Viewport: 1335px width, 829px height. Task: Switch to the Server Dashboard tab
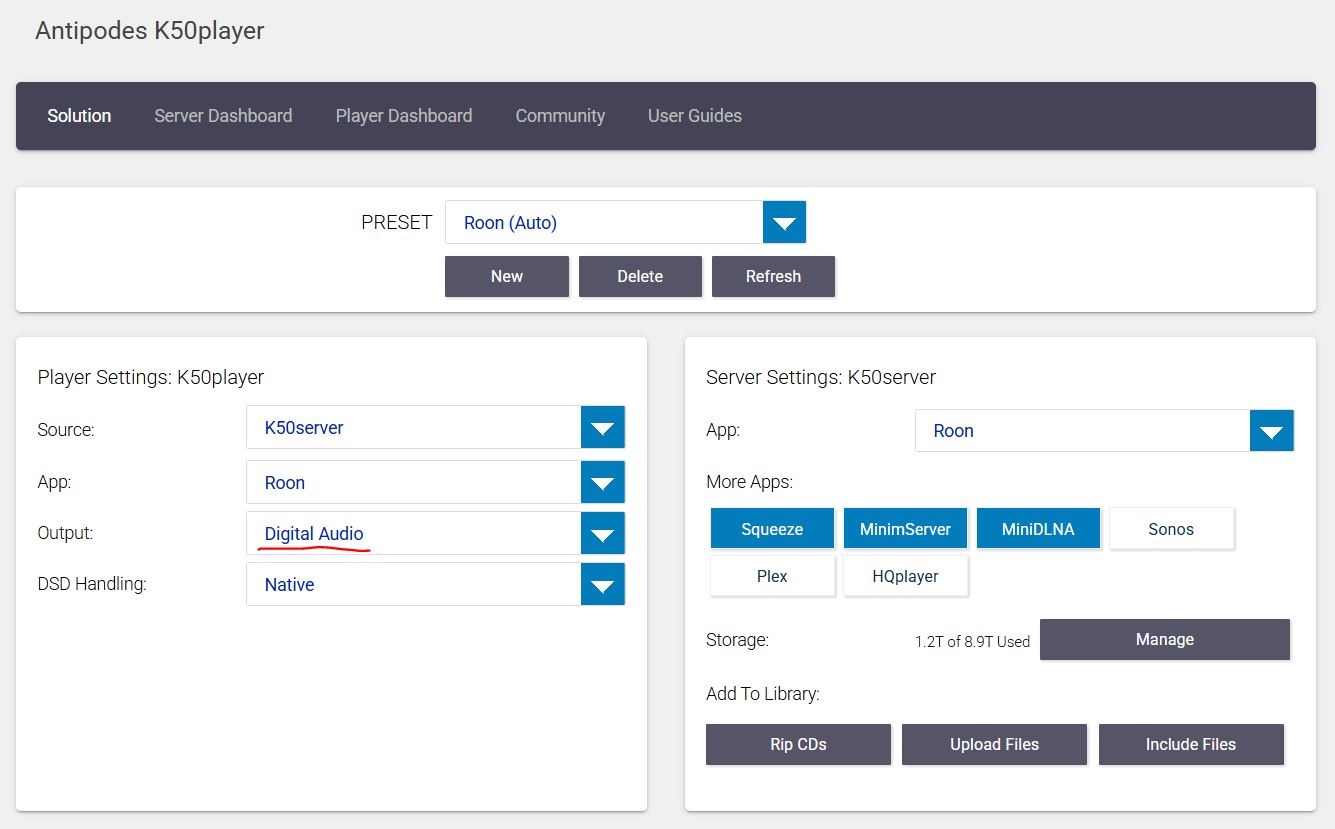(x=223, y=116)
